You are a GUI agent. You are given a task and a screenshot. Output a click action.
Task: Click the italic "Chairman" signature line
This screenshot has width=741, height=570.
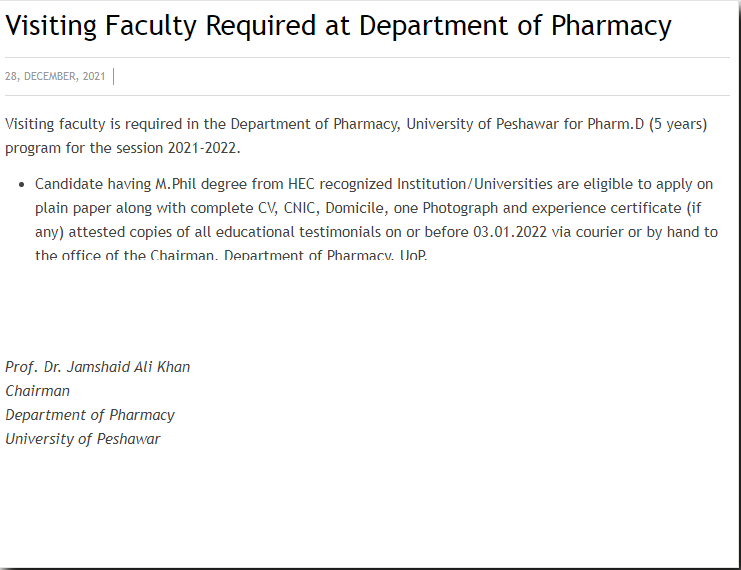37,391
